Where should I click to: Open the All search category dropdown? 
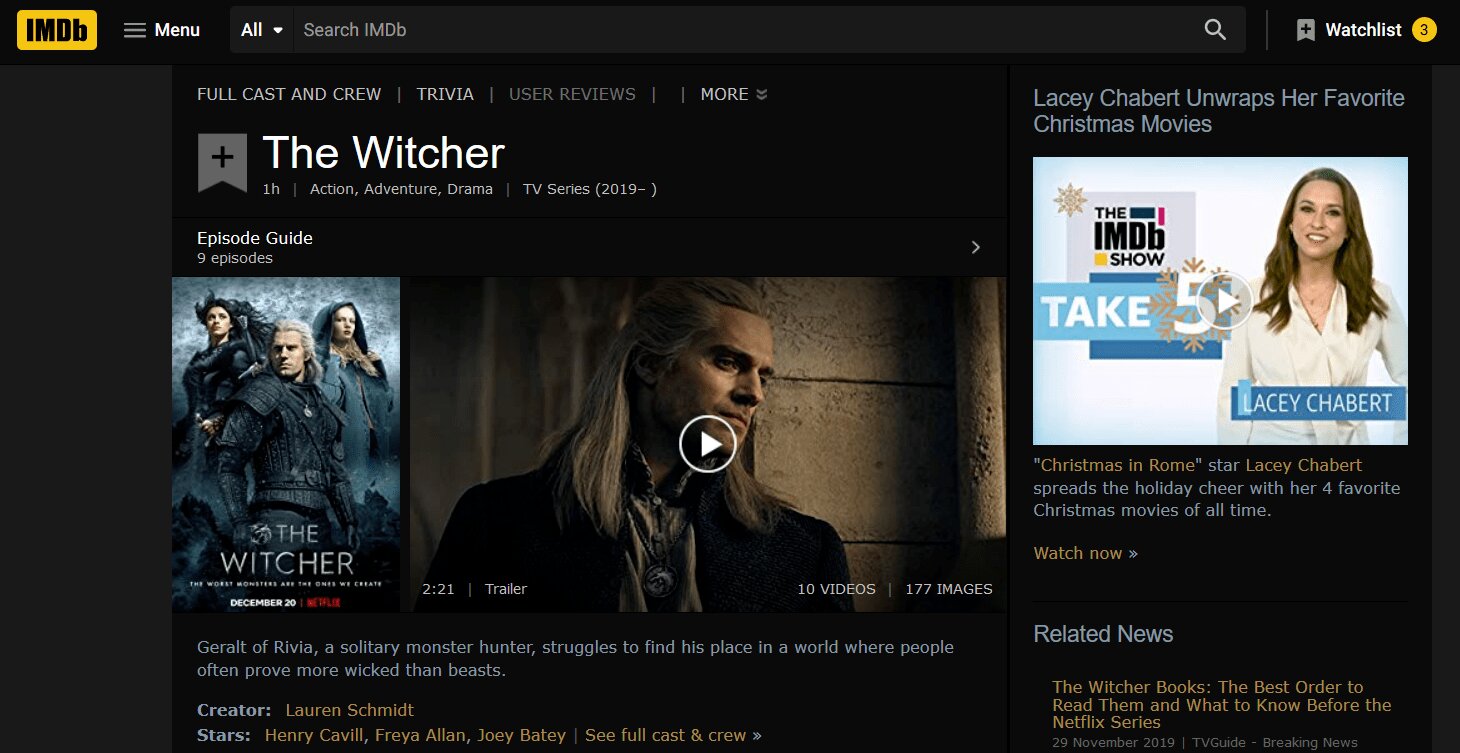260,30
